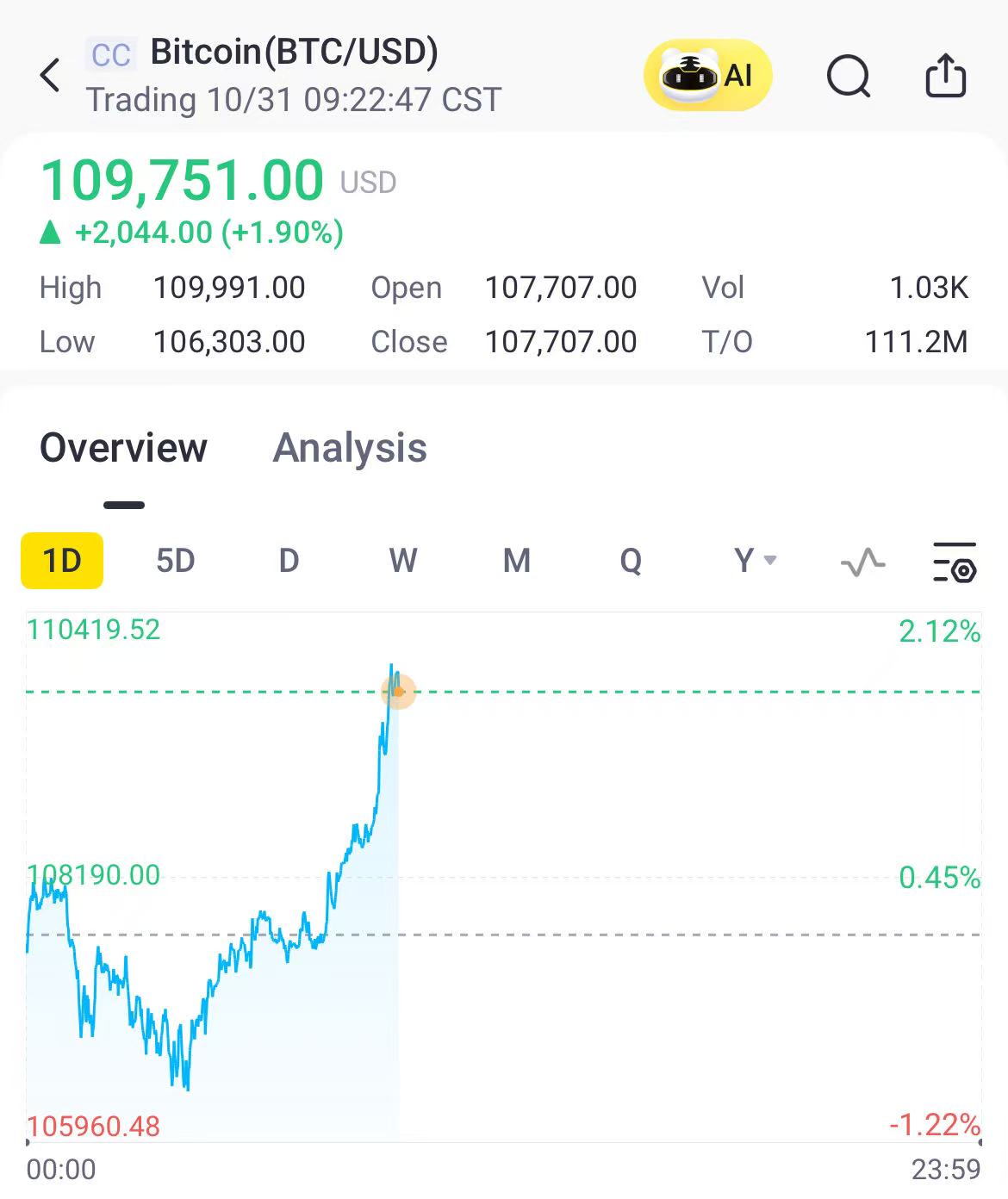The height and width of the screenshot is (1199, 1008).
Task: Select the W weekly timeframe
Action: point(402,561)
